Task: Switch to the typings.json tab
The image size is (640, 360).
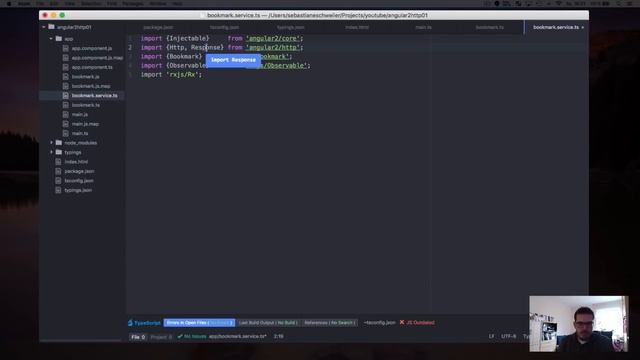Action: (x=291, y=27)
